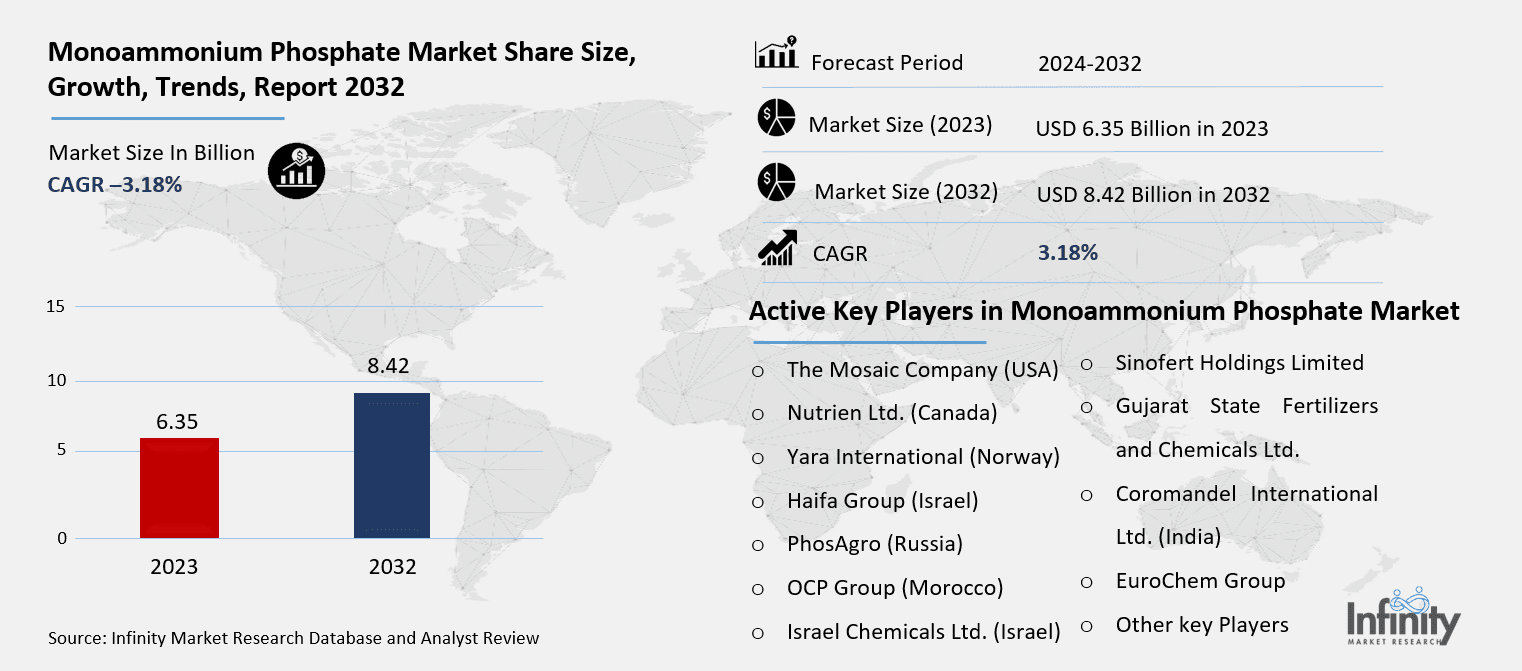Click the black dollar growth chart icon

(295, 170)
